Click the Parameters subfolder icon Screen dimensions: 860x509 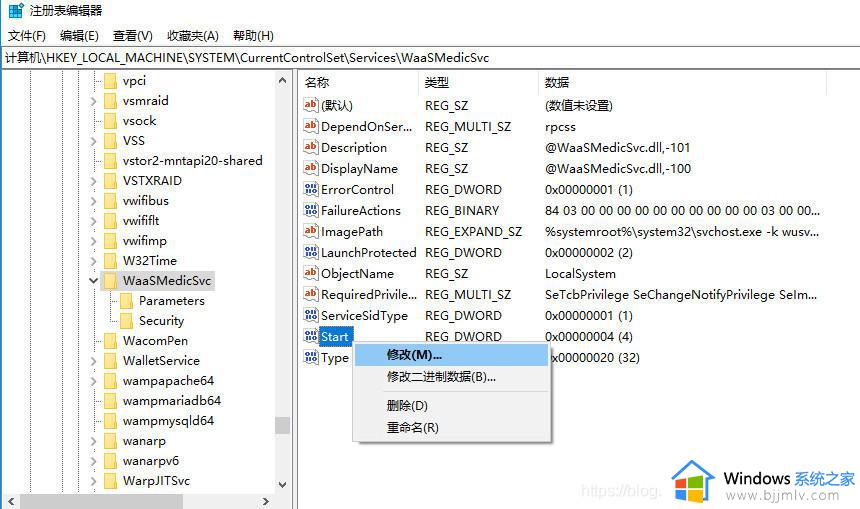[126, 301]
